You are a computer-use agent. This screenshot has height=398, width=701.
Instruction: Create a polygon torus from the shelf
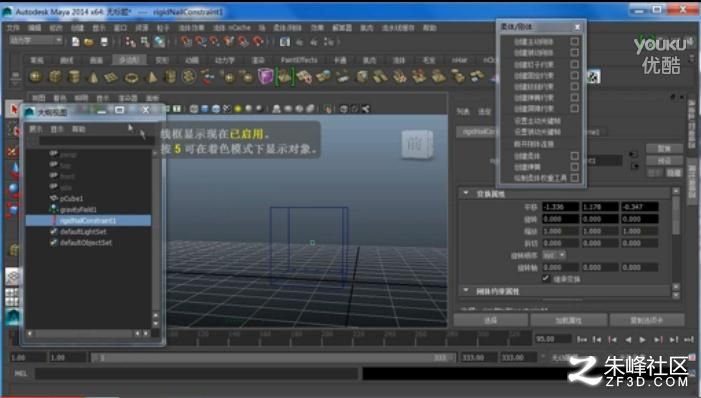pyautogui.click(x=131, y=78)
